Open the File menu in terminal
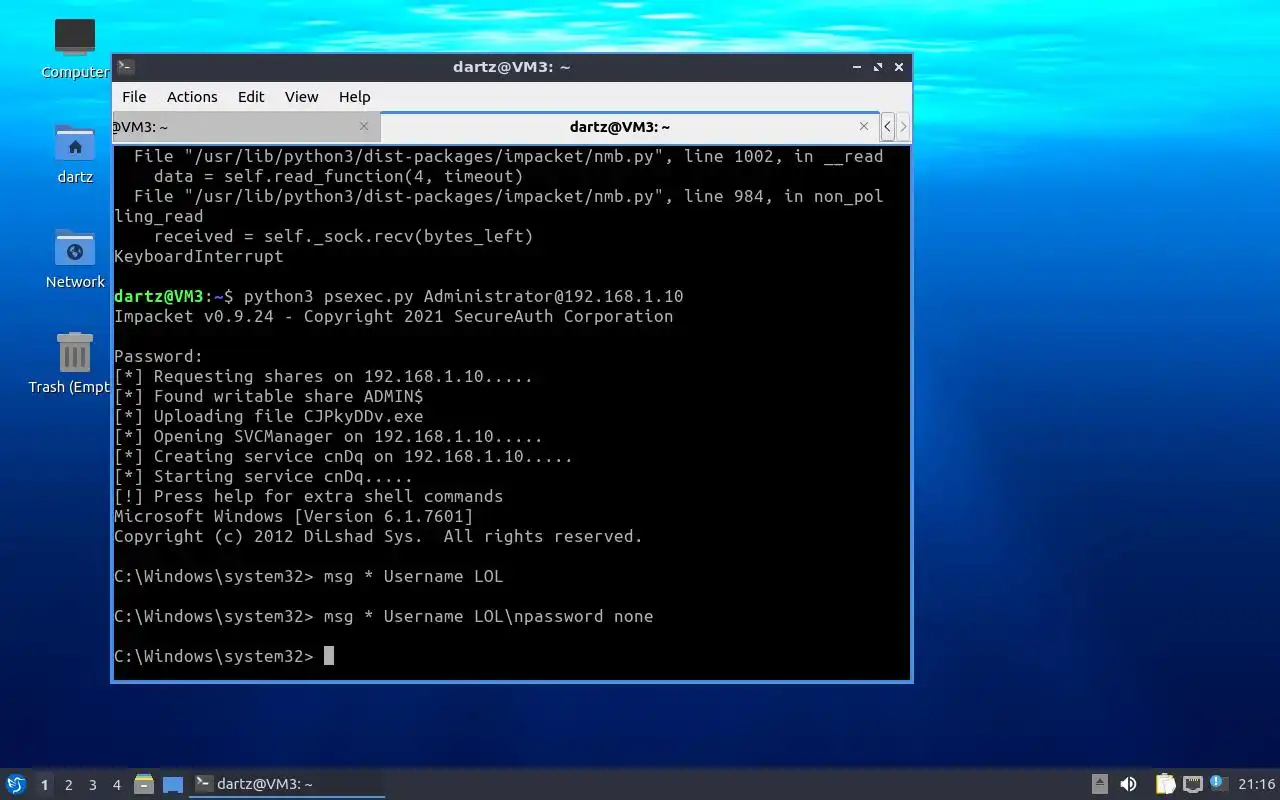Viewport: 1280px width, 800px height. click(134, 97)
